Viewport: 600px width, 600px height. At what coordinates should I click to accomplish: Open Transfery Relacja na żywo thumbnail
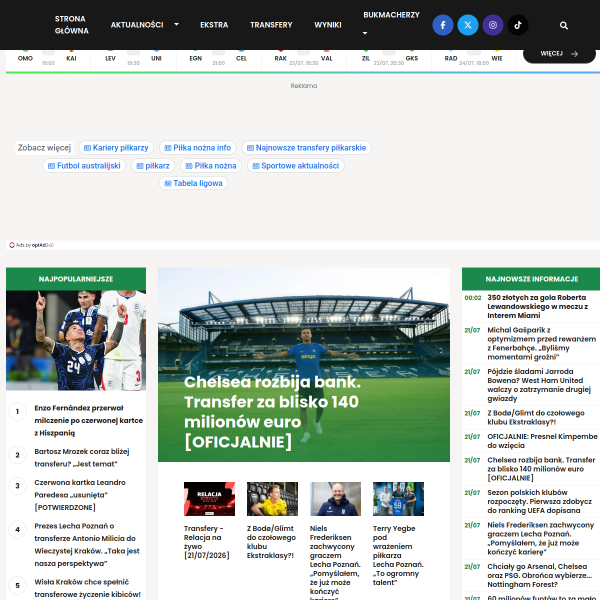click(209, 499)
